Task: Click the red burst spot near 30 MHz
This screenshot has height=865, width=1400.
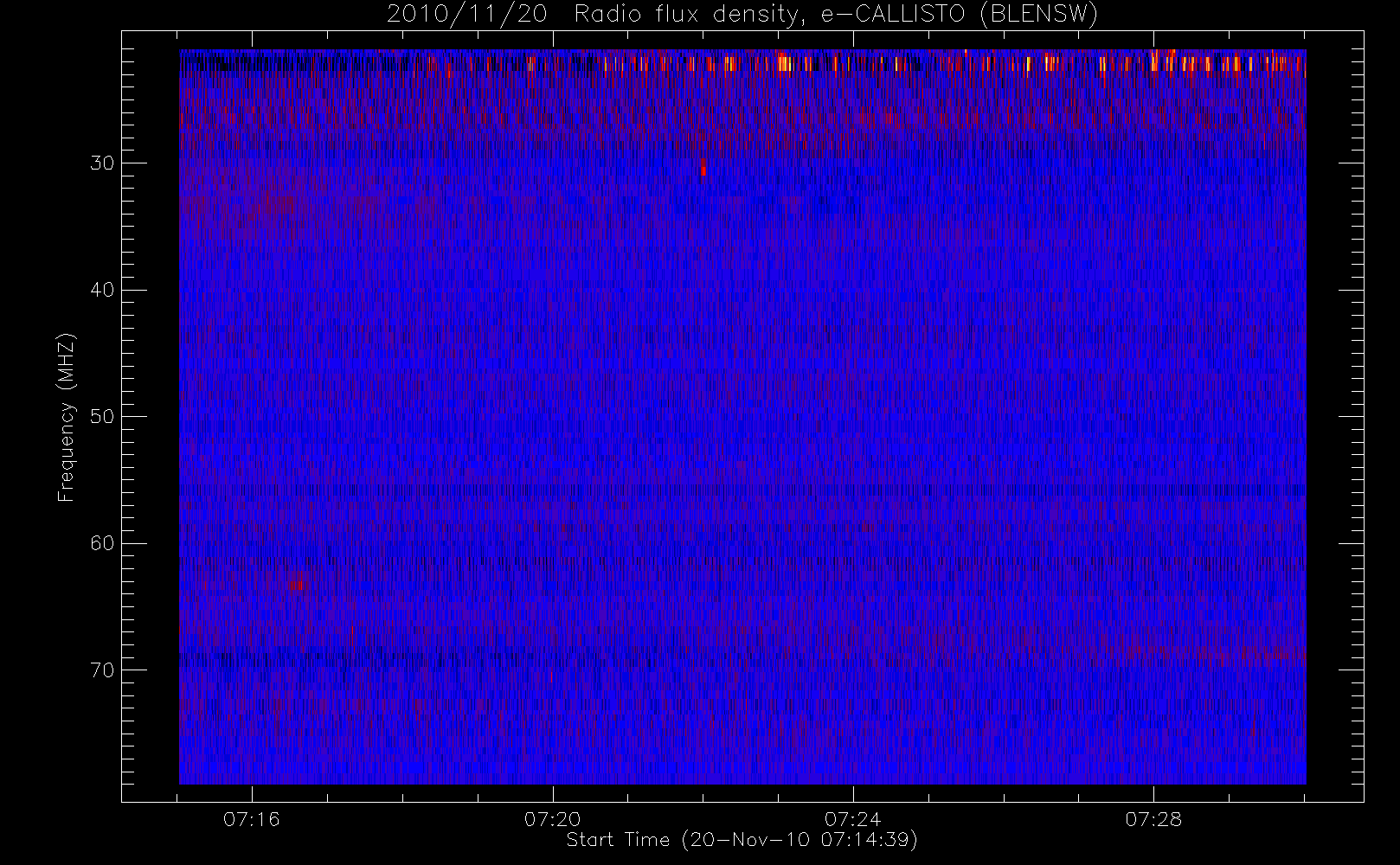Action: (x=703, y=170)
